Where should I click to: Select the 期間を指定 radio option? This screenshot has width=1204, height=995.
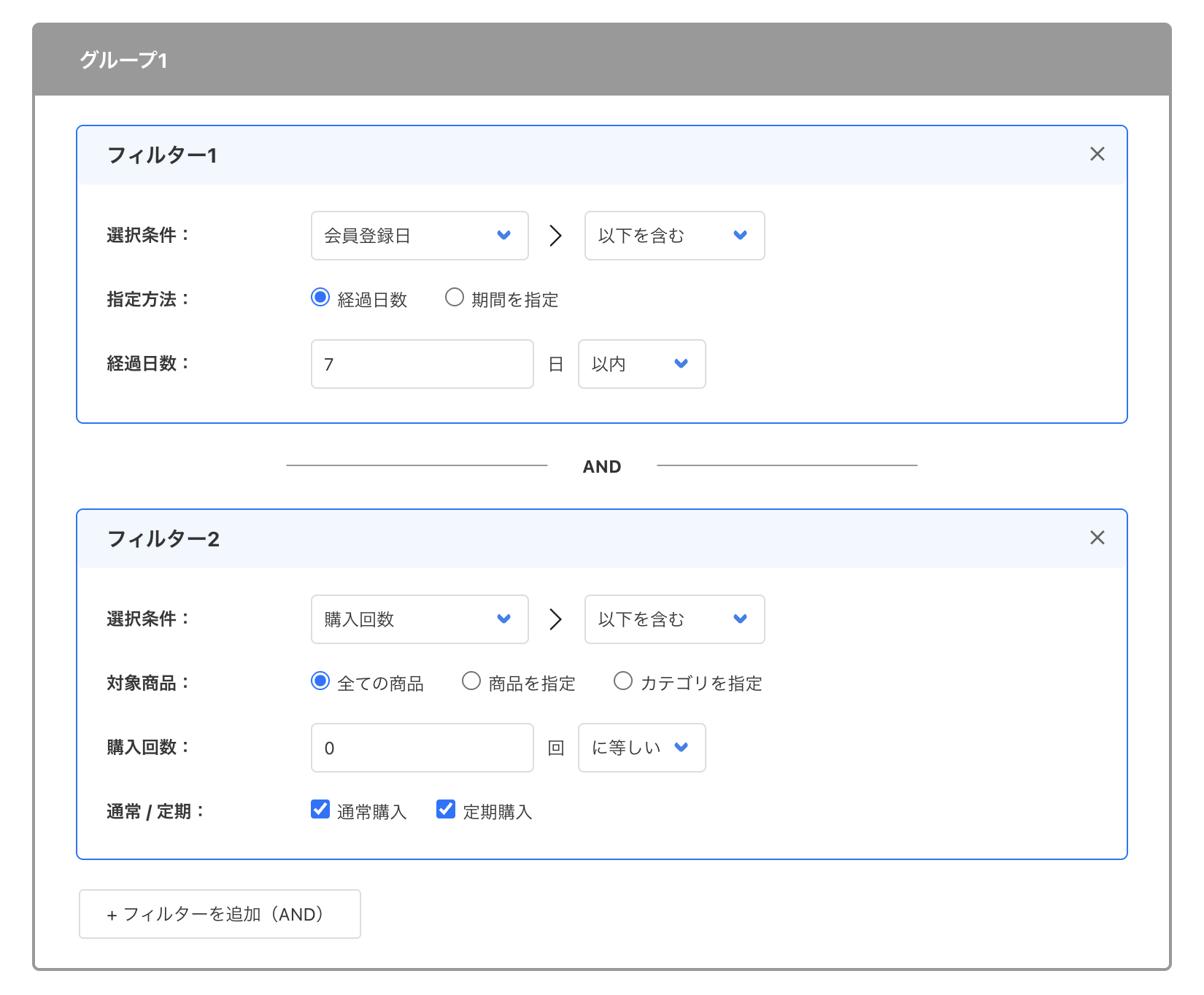click(455, 297)
